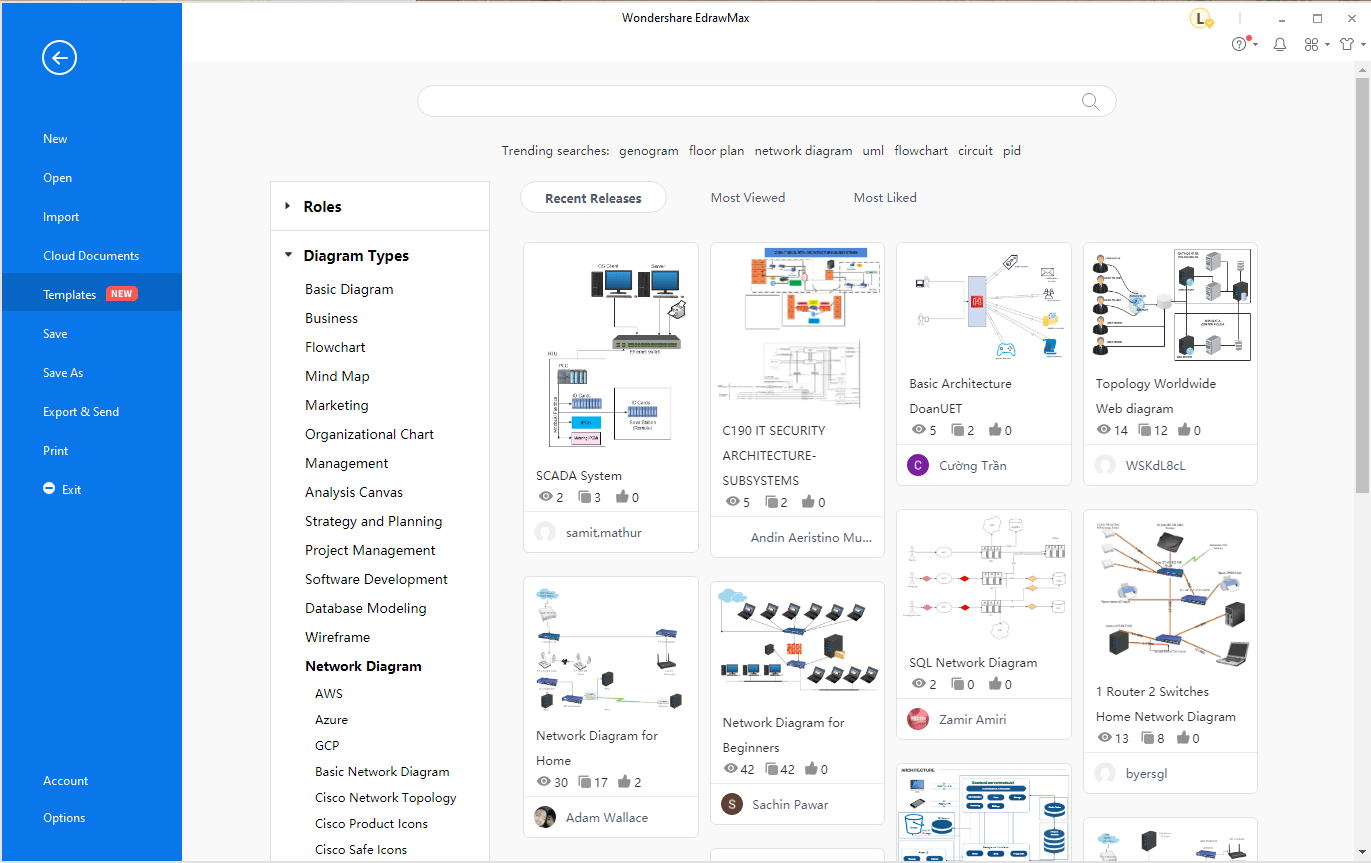The height and width of the screenshot is (863, 1371).
Task: Click the copy icon on SCADA System card
Action: coord(585,497)
